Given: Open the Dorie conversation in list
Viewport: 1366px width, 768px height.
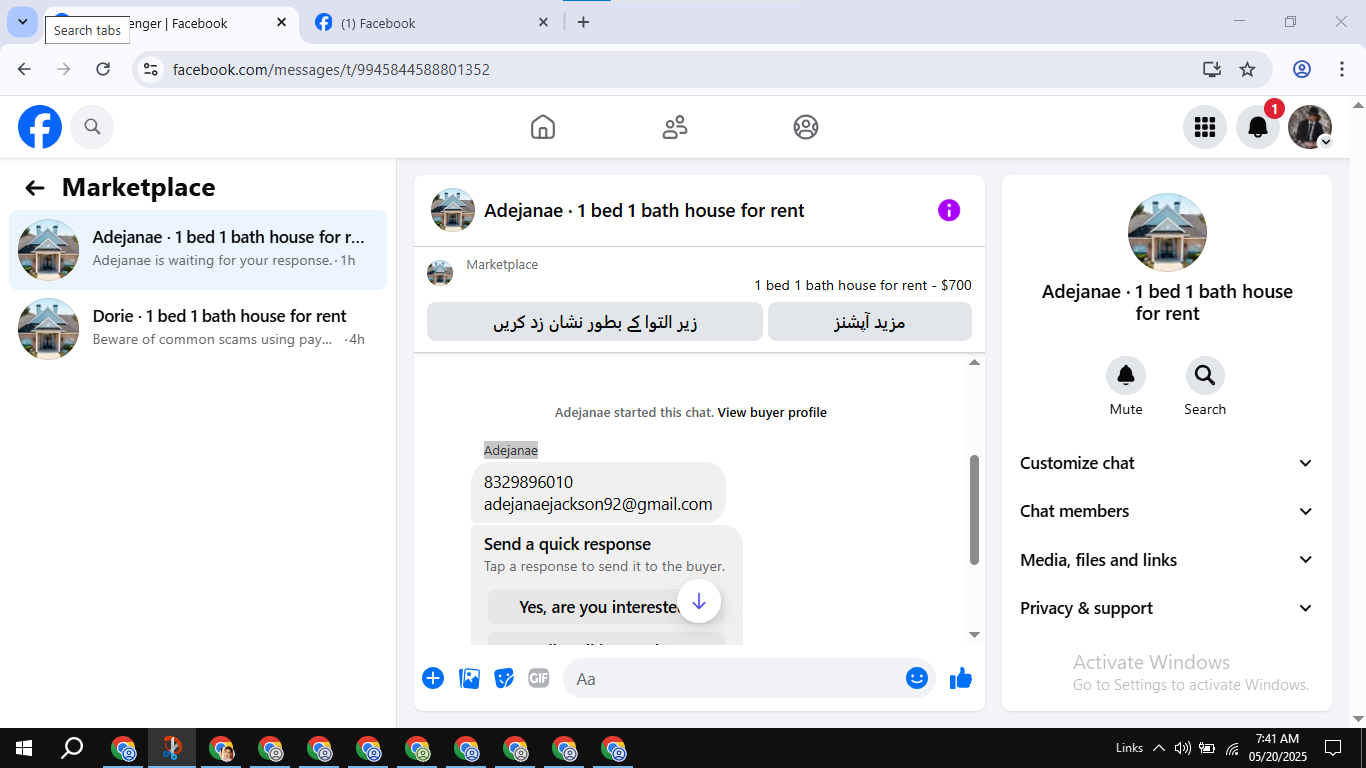Looking at the screenshot, I should pos(198,328).
